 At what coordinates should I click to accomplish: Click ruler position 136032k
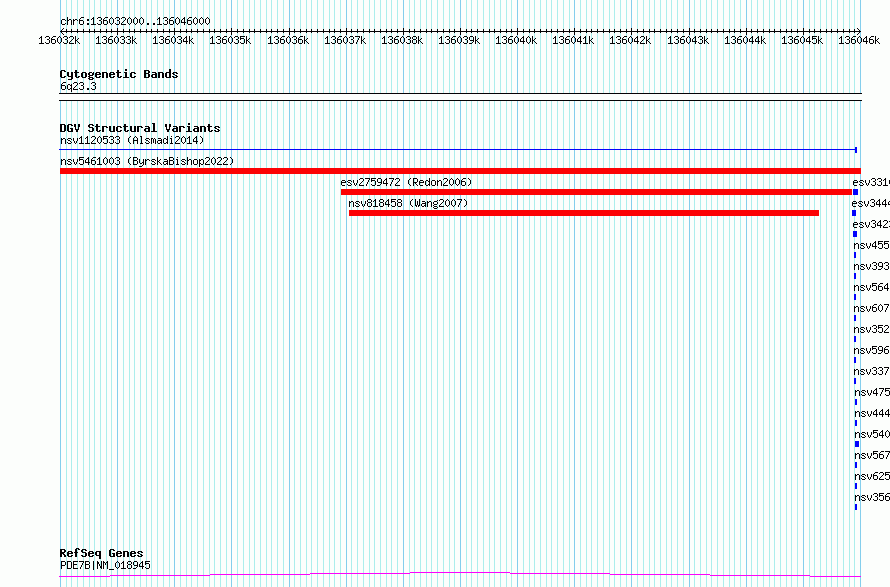[x=59, y=40]
